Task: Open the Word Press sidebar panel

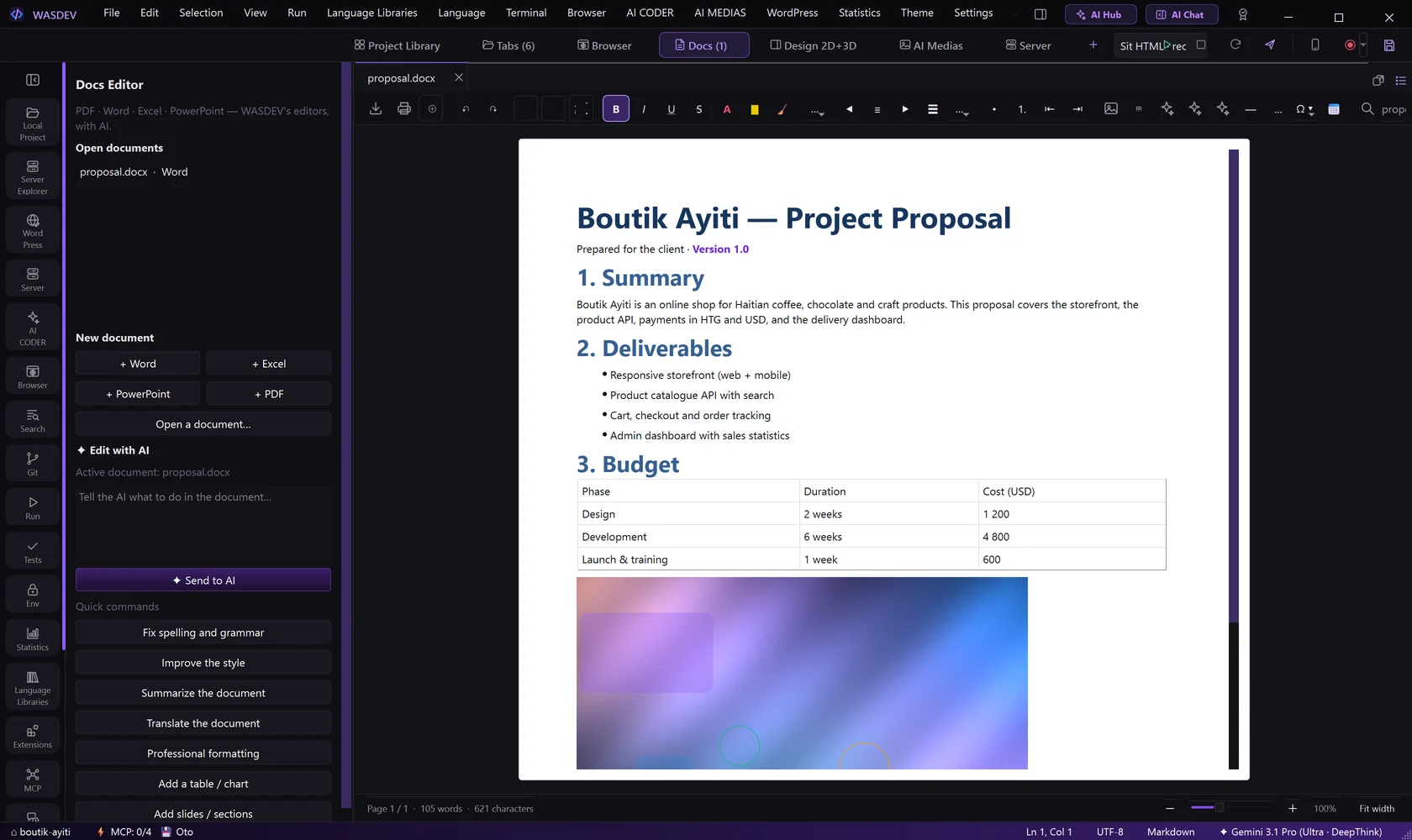Action: 33,230
